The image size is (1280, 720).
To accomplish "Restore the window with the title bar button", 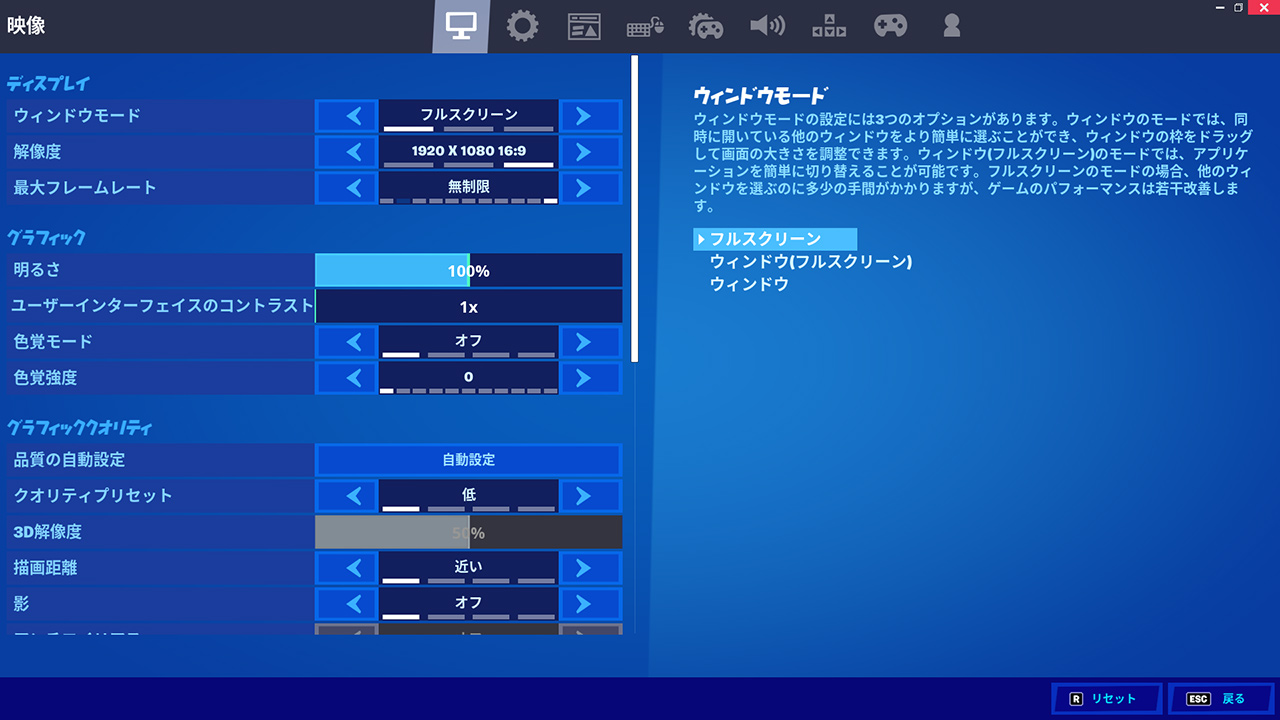I will click(x=1238, y=7).
